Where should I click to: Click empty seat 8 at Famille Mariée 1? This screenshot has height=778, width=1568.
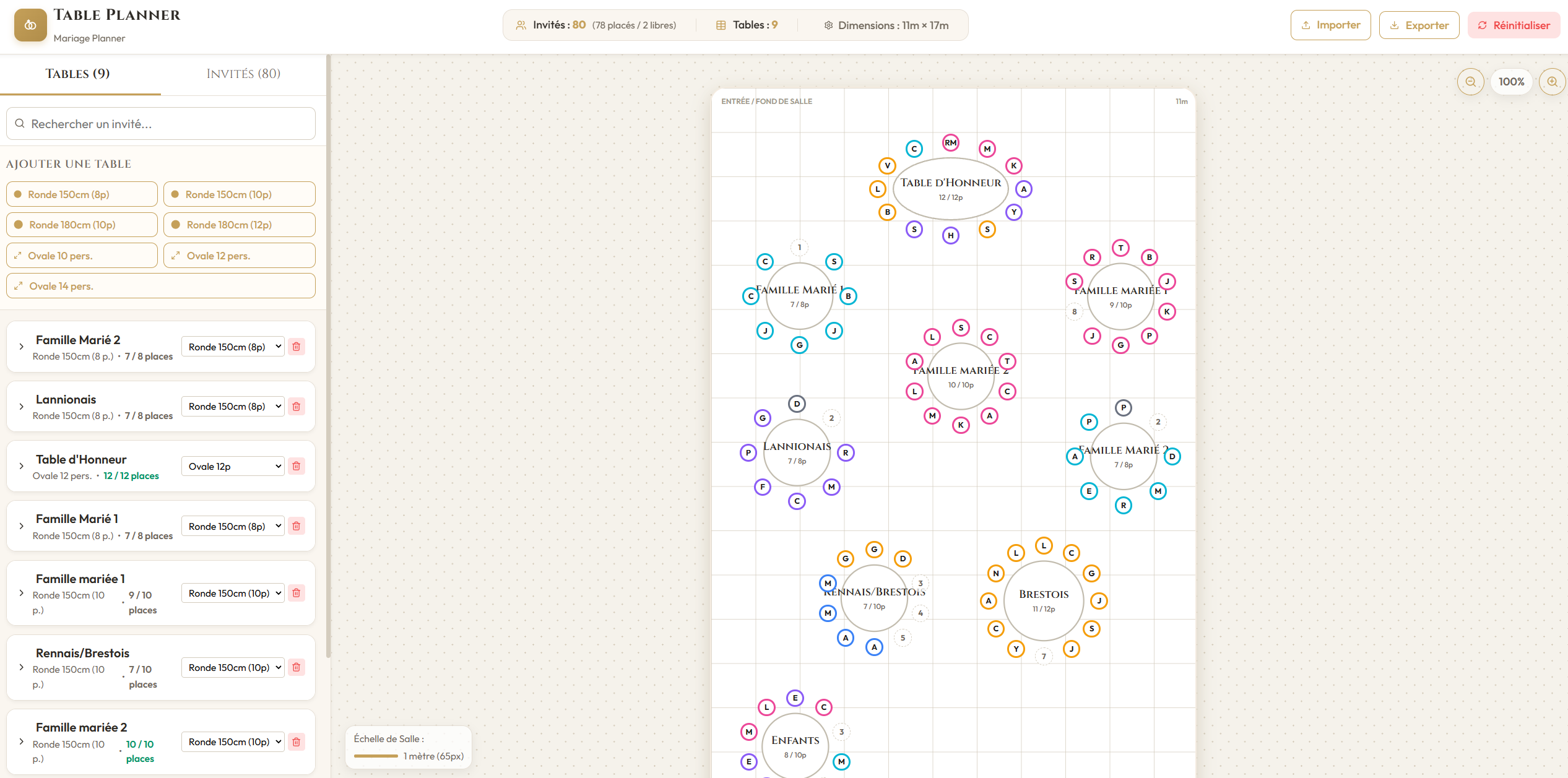click(x=1075, y=312)
